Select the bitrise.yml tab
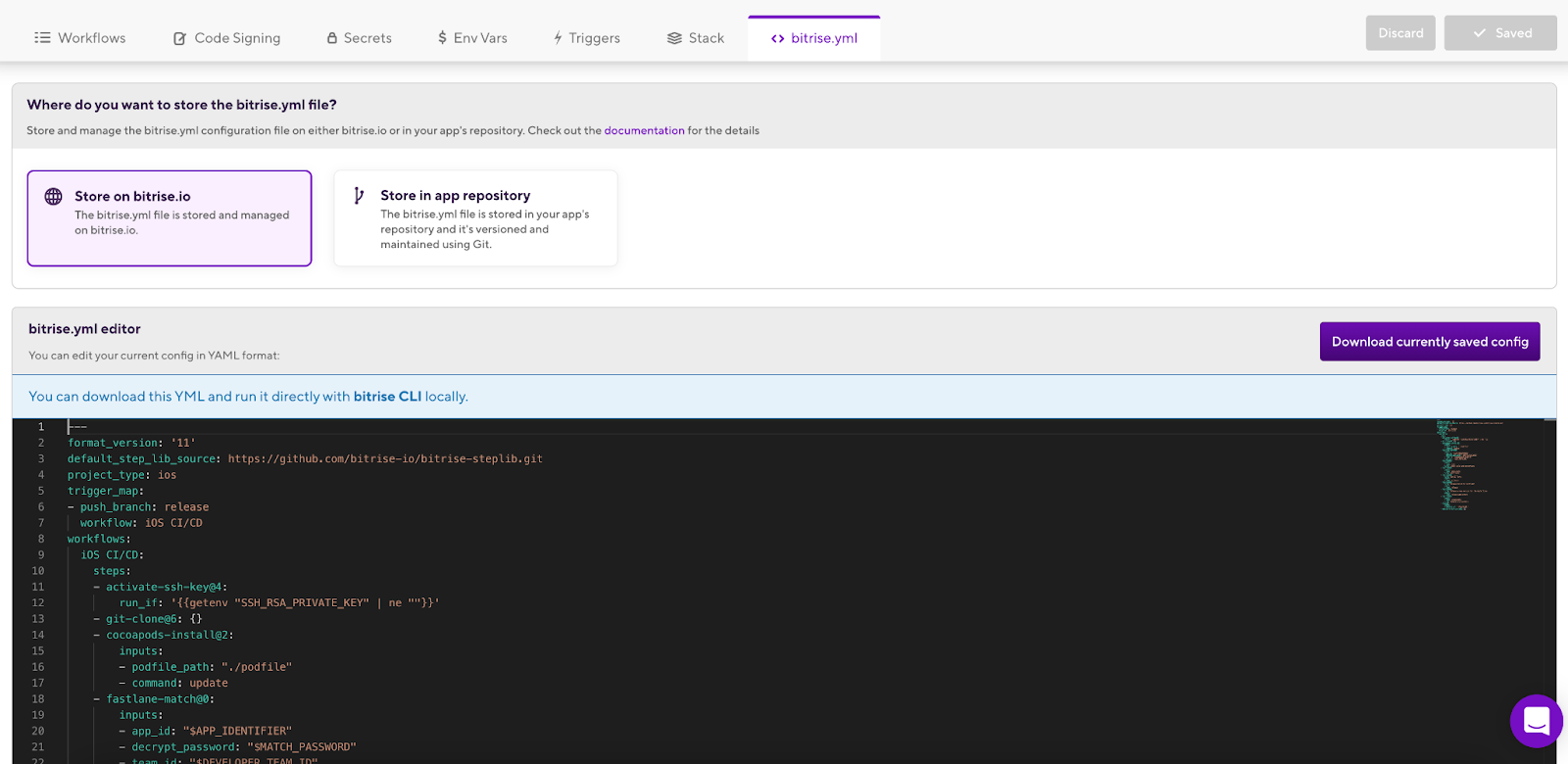This screenshot has height=764, width=1568. click(x=814, y=38)
